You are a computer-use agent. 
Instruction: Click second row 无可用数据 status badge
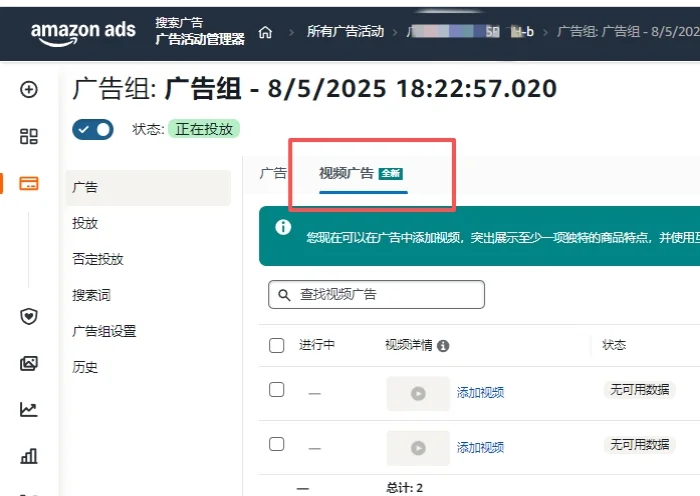click(x=639, y=445)
